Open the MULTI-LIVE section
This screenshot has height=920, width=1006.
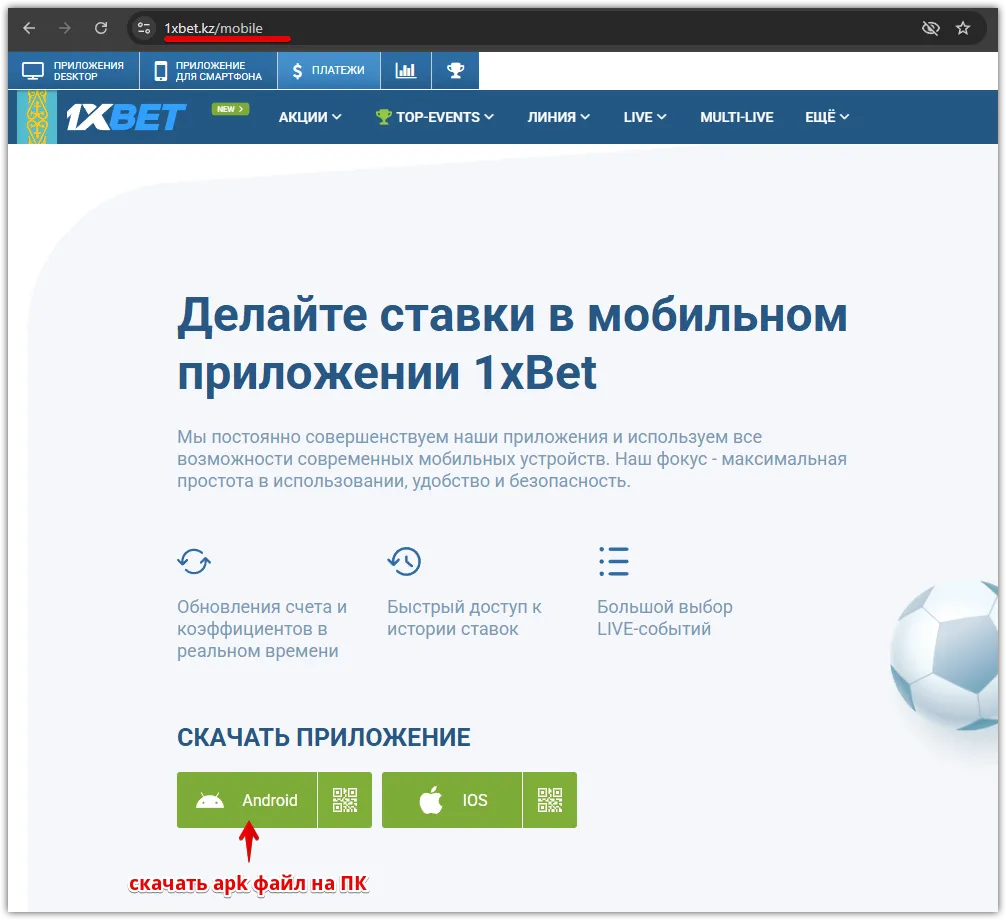pyautogui.click(x=737, y=117)
